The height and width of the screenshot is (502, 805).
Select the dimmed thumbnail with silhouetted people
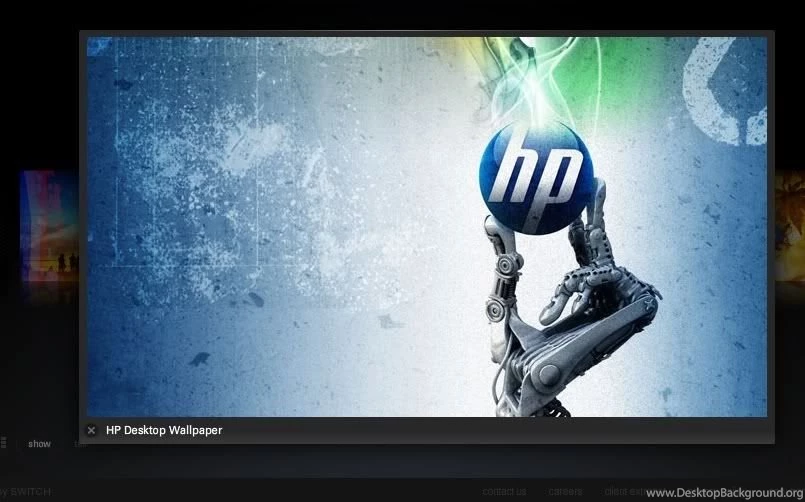[x=49, y=226]
